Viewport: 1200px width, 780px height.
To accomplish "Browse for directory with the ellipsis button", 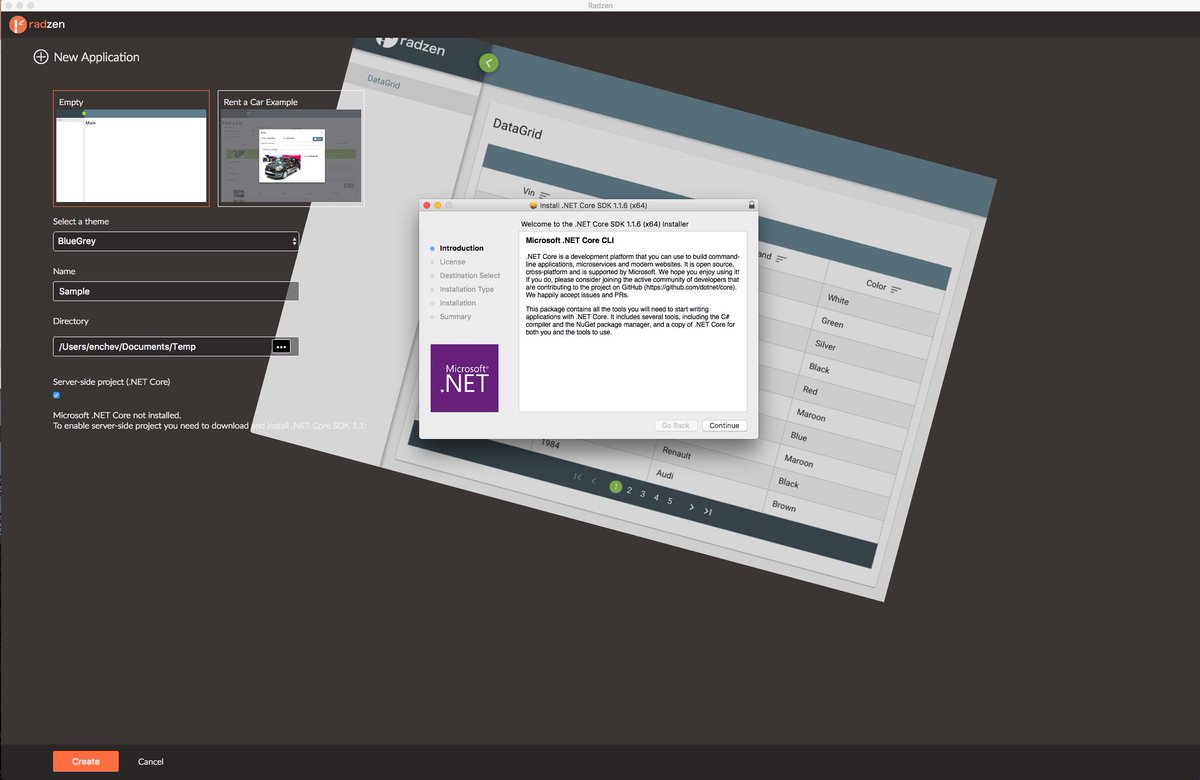I will (x=281, y=346).
